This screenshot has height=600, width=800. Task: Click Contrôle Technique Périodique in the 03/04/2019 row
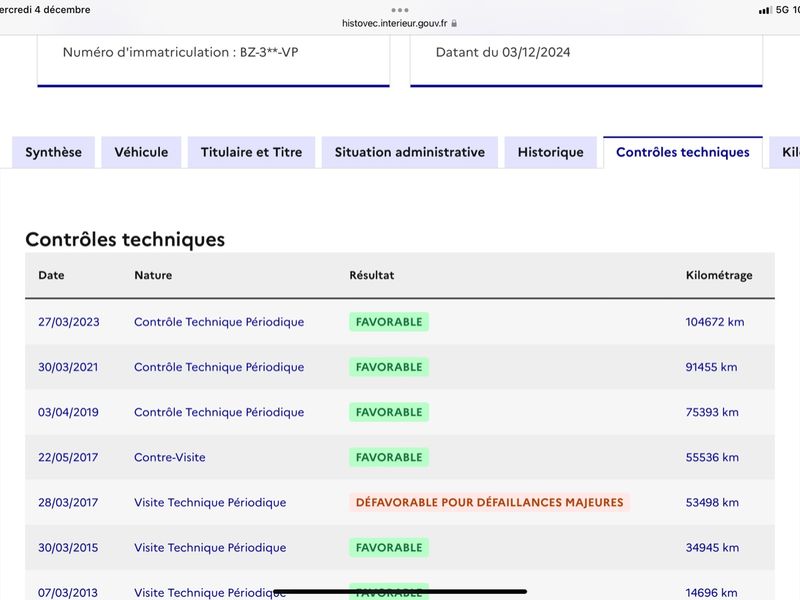point(219,412)
